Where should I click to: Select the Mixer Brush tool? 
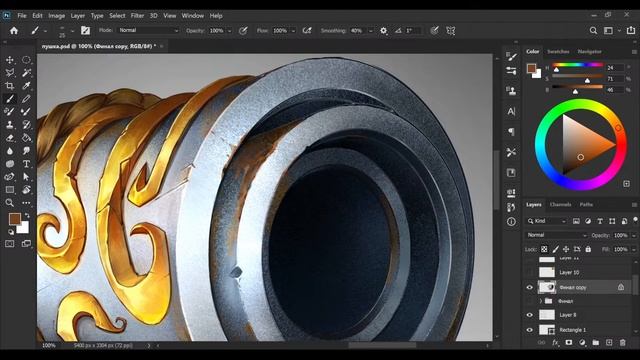[26, 111]
